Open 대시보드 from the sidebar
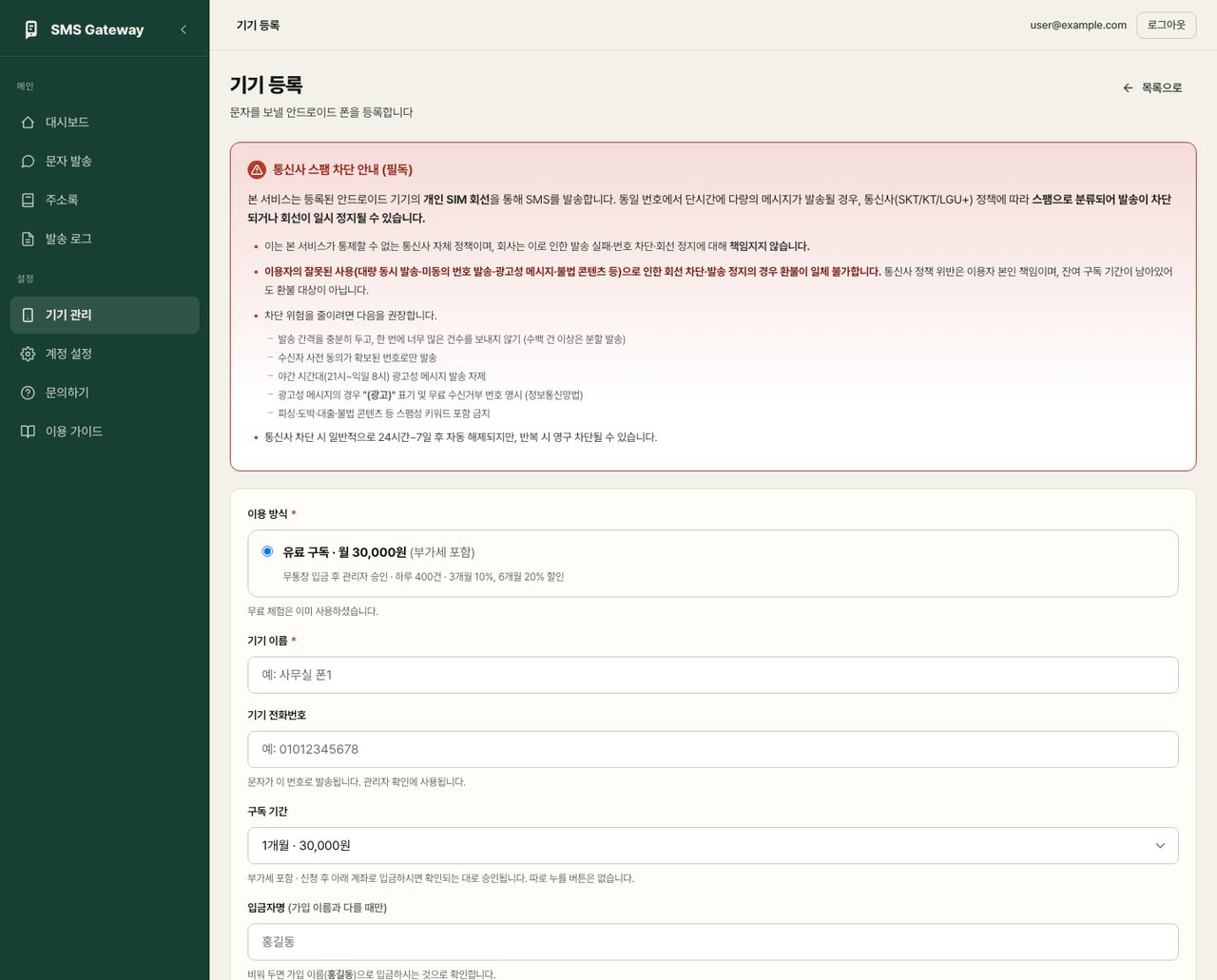This screenshot has height=980, width=1217. click(105, 123)
